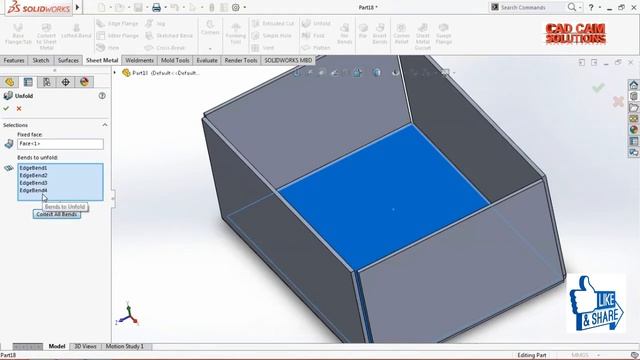Viewport: 640px width, 360px height.
Task: Click the Extruded Cut tool
Action: (x=273, y=24)
